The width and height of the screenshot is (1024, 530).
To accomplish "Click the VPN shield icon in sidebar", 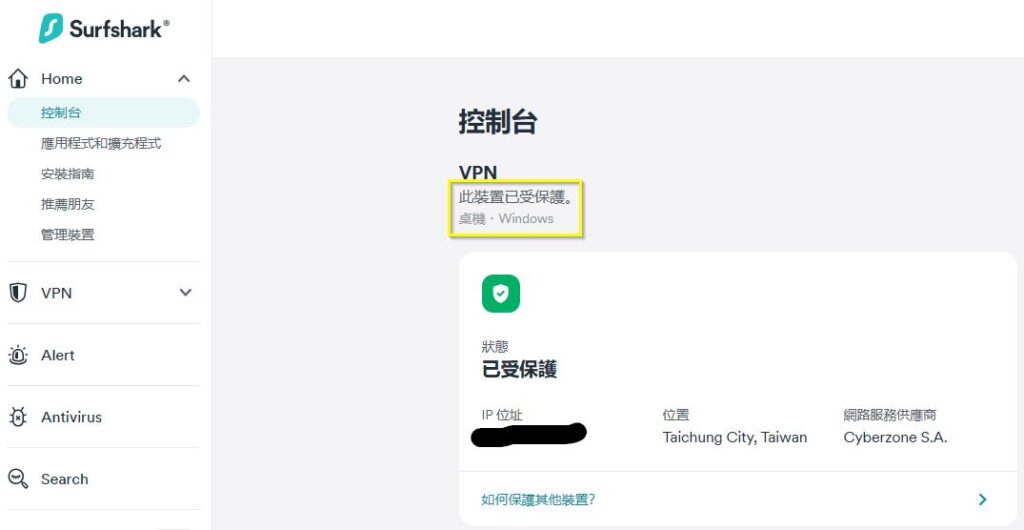I will (18, 293).
